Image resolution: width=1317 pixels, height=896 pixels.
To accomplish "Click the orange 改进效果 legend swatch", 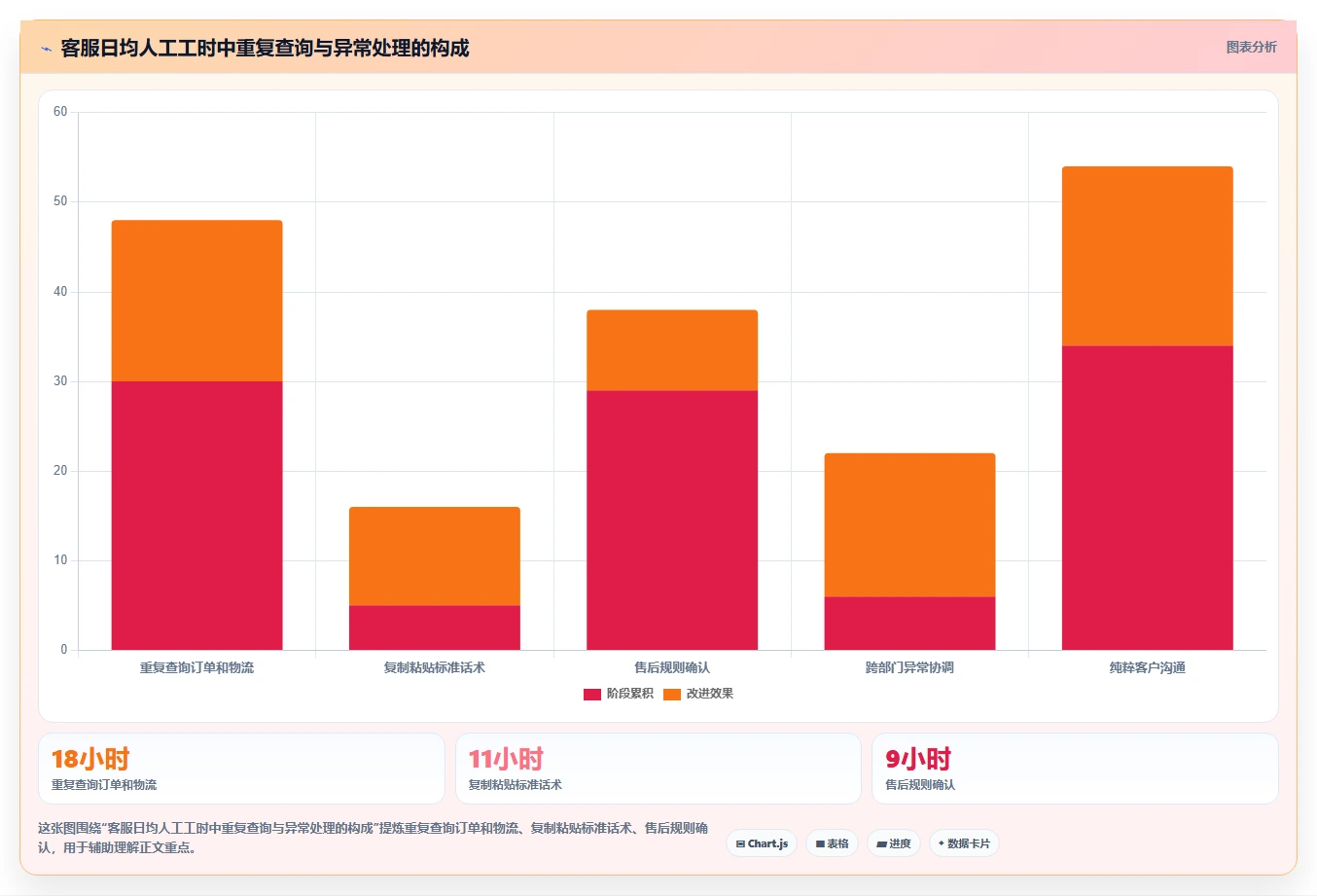I will [x=672, y=695].
